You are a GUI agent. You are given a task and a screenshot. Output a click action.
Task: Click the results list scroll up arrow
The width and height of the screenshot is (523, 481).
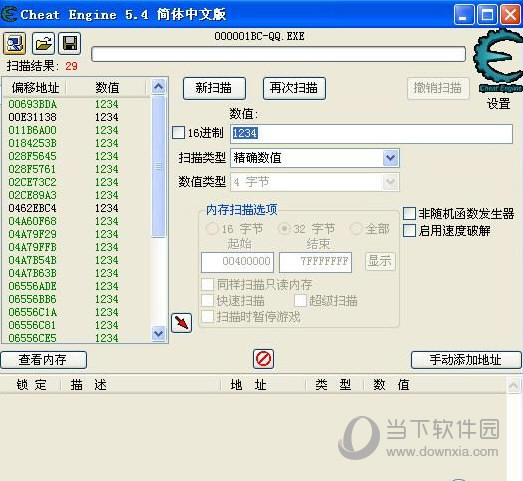158,87
